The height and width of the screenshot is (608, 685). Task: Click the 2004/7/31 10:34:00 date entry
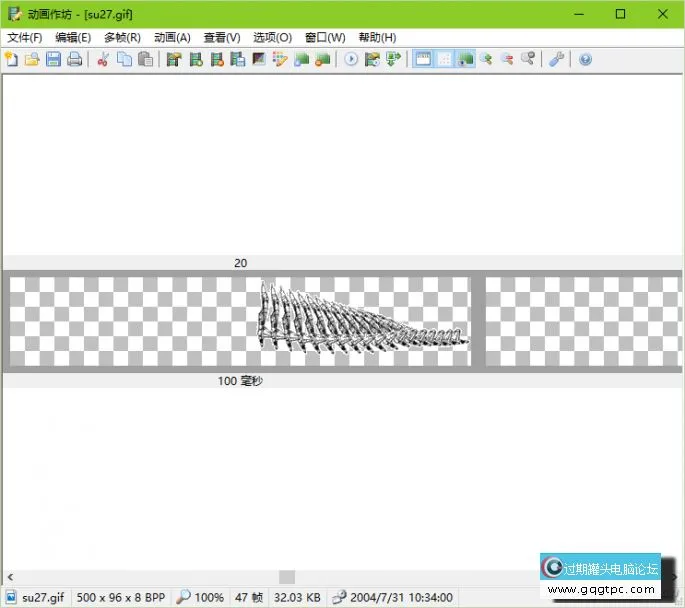401,597
